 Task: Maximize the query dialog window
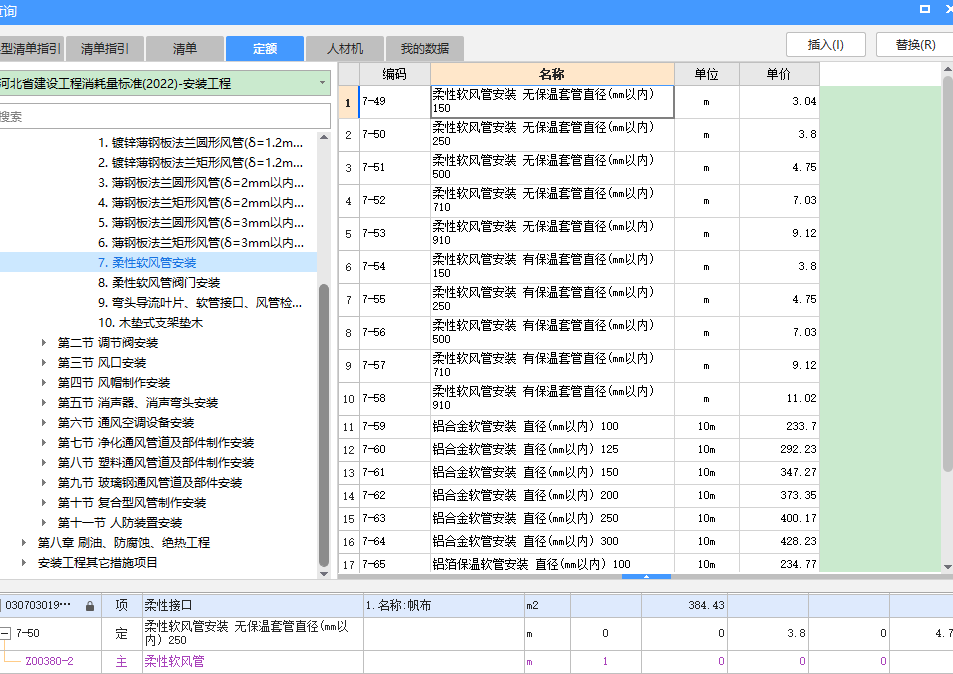pyautogui.click(x=925, y=9)
